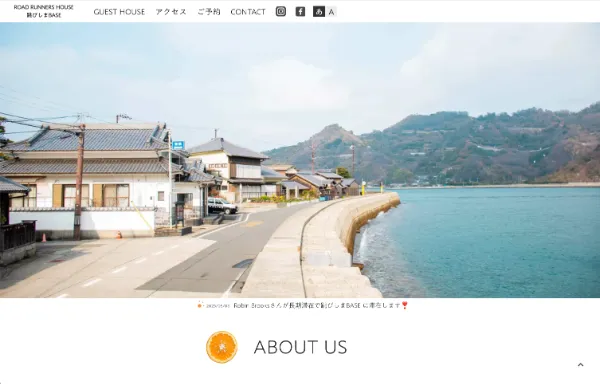The height and width of the screenshot is (384, 600).
Task: Switch site language to Japanese (あ)
Action: (x=319, y=11)
